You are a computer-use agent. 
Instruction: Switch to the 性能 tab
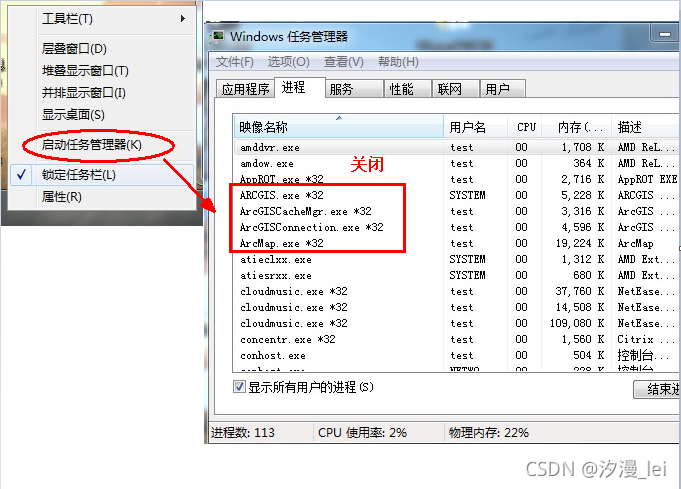(408, 89)
